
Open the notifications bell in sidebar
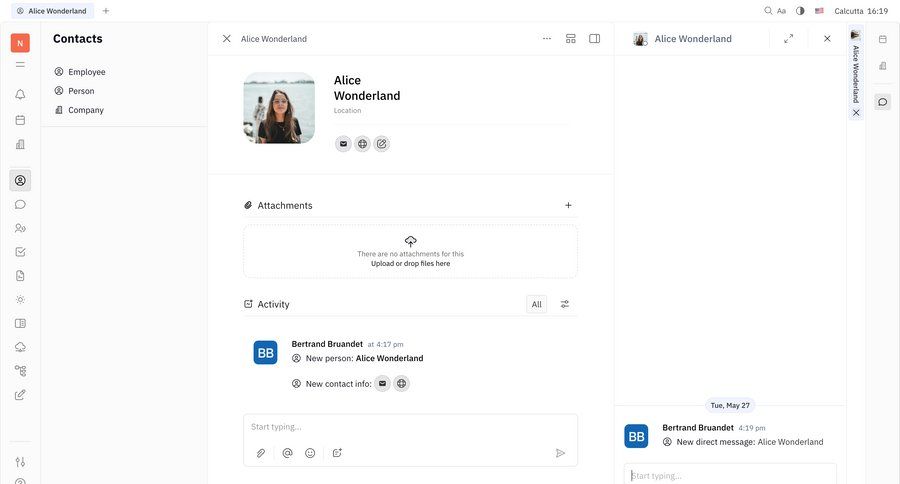(20, 94)
